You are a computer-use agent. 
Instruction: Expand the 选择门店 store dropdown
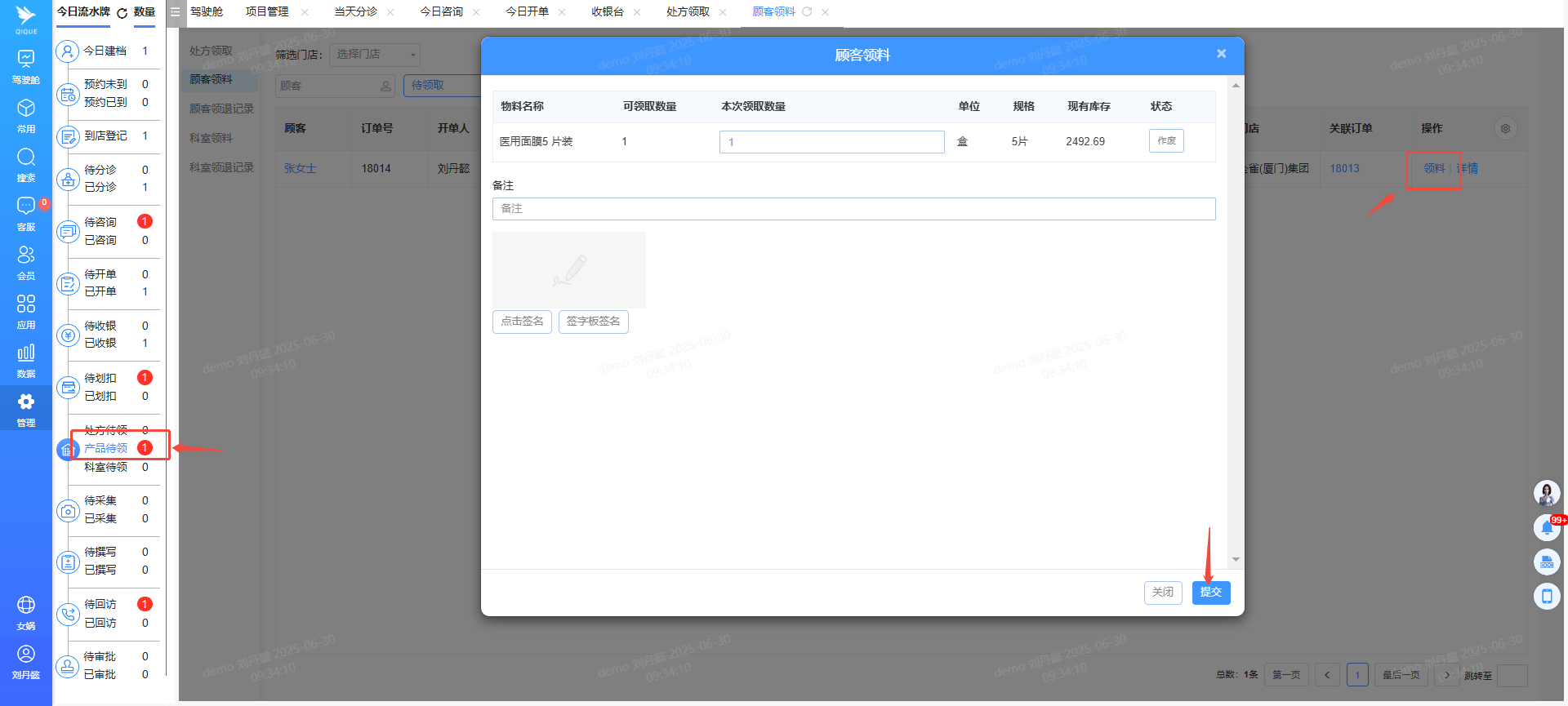pyautogui.click(x=376, y=55)
